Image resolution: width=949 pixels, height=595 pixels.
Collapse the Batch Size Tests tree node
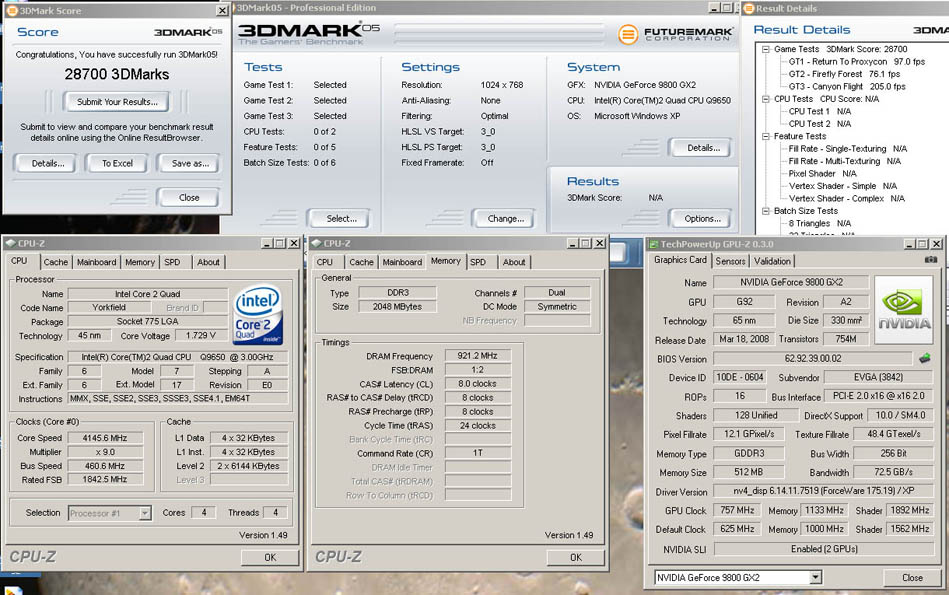[766, 211]
